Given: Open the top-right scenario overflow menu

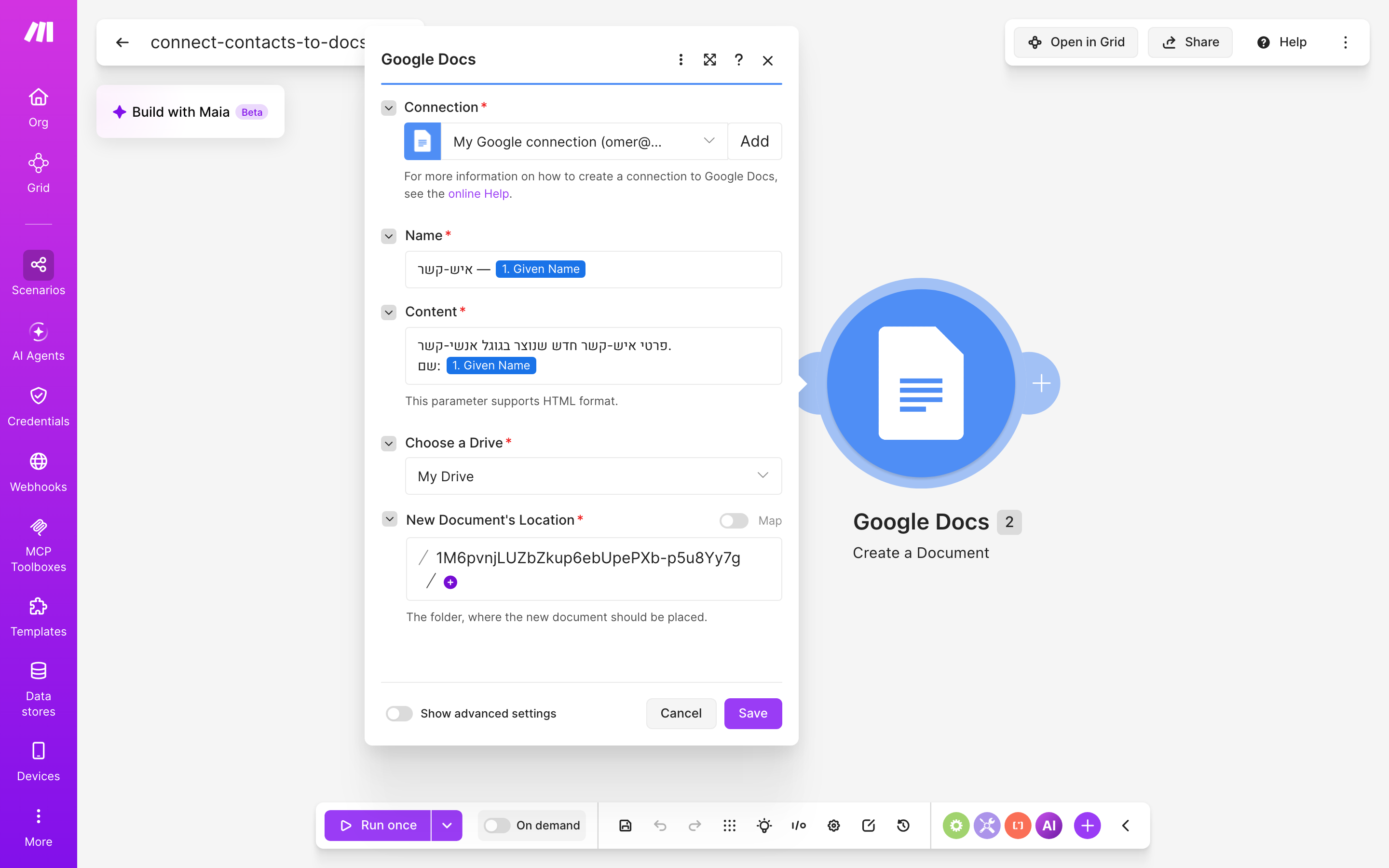Looking at the screenshot, I should click(1346, 42).
